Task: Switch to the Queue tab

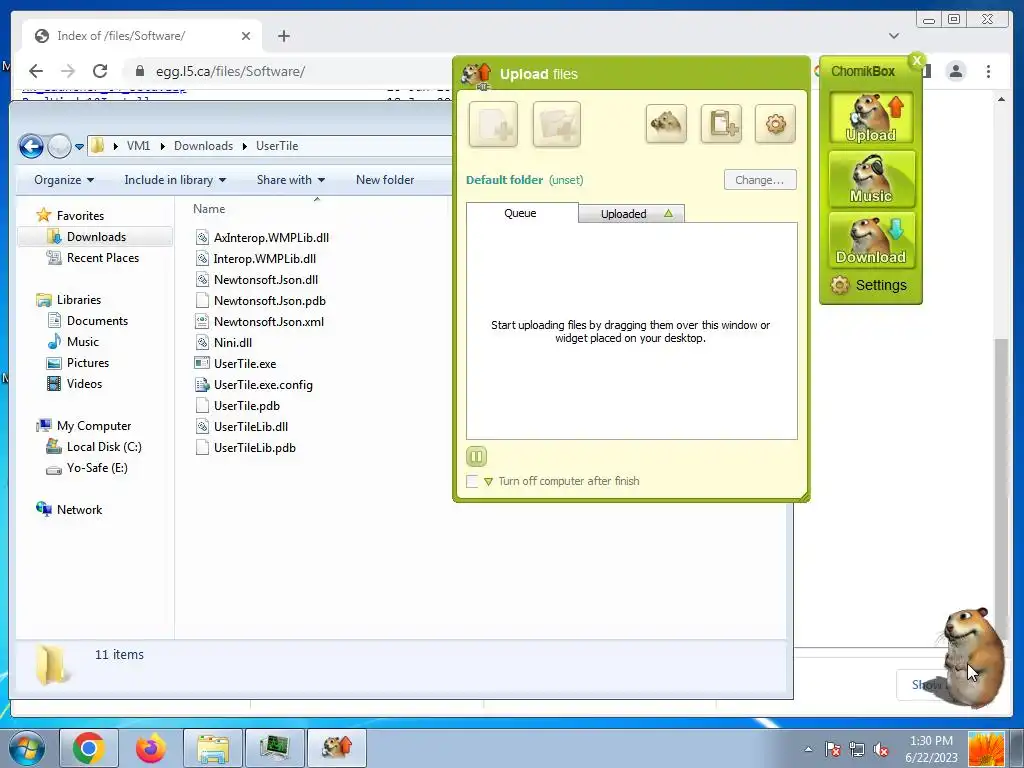Action: [520, 213]
